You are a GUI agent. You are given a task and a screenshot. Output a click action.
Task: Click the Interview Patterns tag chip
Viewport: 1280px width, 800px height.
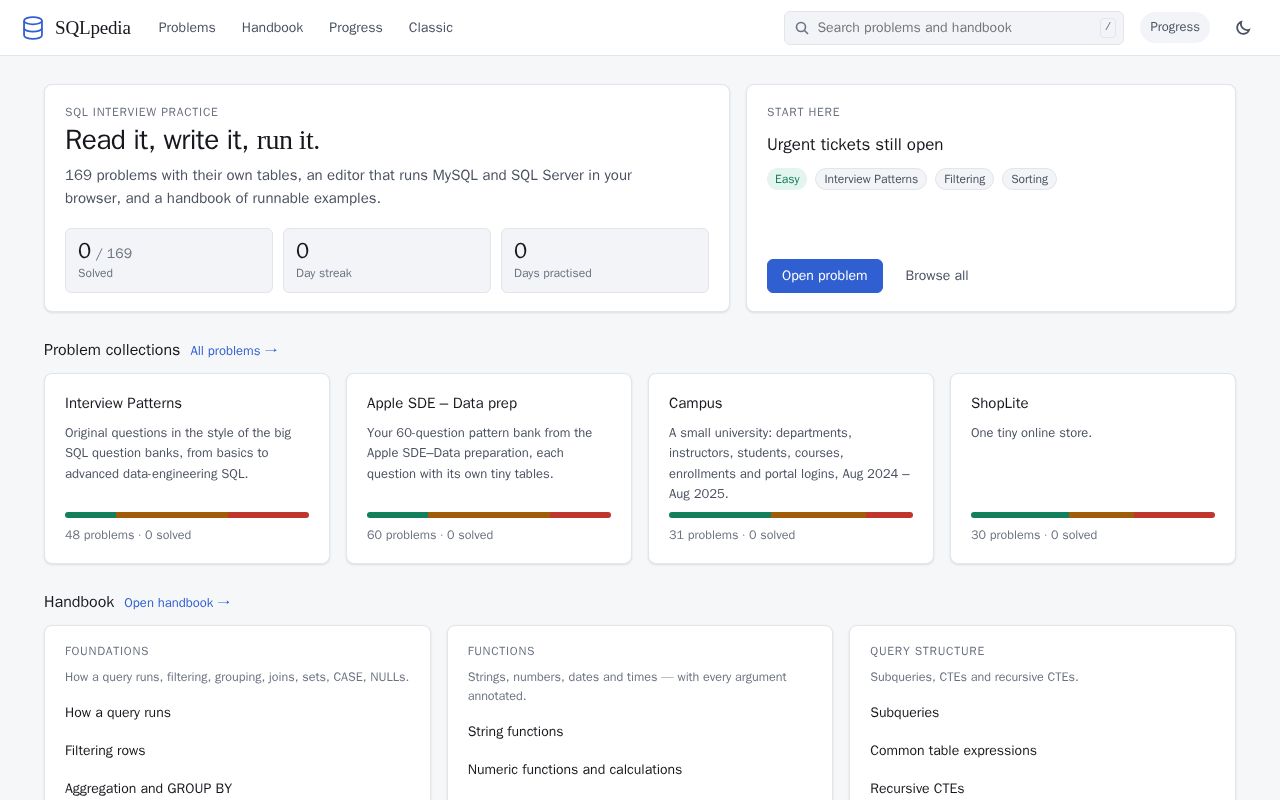point(871,179)
